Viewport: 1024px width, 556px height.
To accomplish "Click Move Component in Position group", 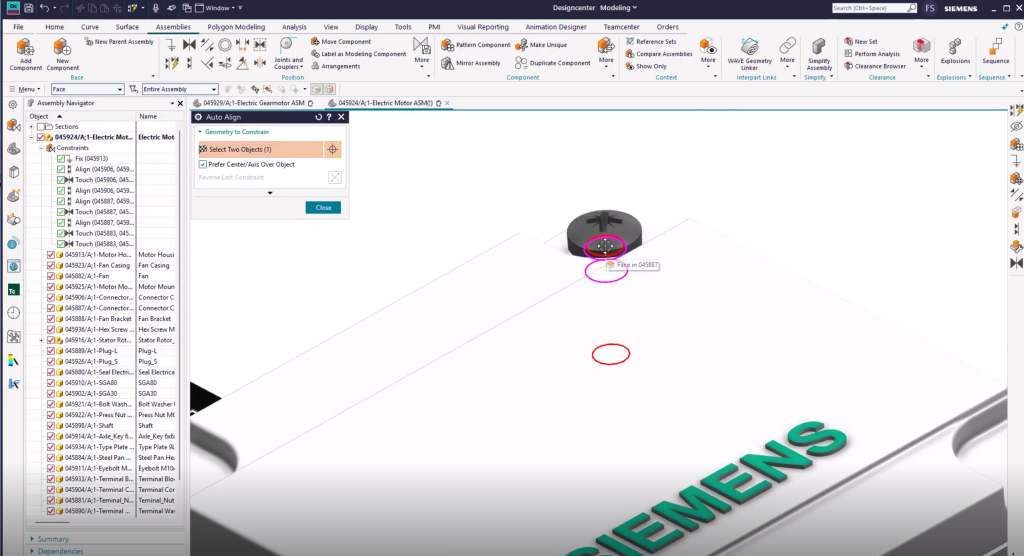I will point(341,42).
